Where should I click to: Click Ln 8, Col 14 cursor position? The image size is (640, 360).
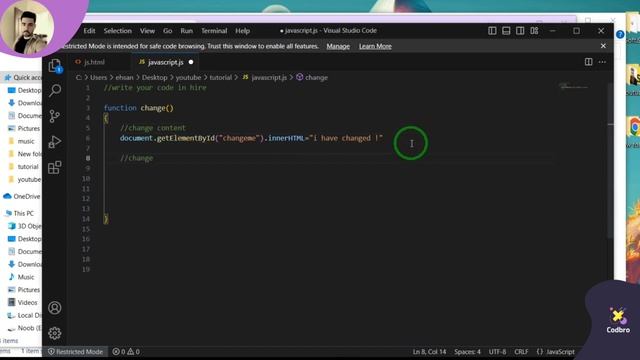pos(429,351)
